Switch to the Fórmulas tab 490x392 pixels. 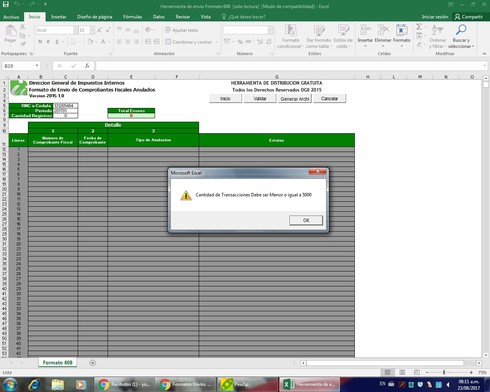(x=132, y=17)
